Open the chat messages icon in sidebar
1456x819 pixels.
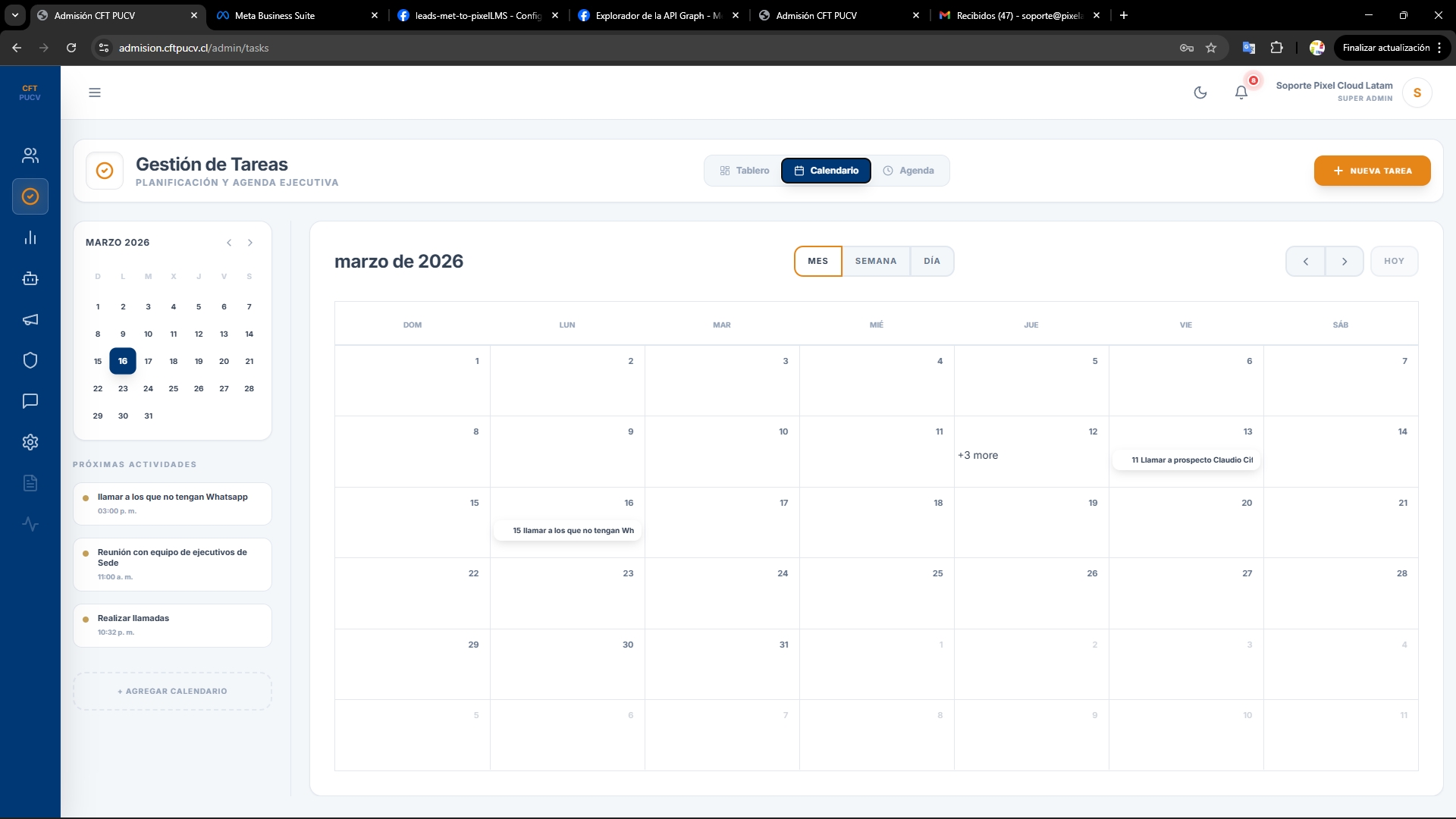(30, 401)
